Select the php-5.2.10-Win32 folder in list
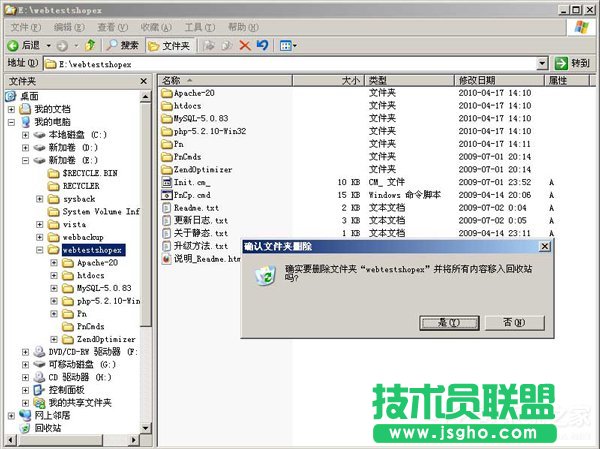The height and width of the screenshot is (449, 600). (x=204, y=131)
